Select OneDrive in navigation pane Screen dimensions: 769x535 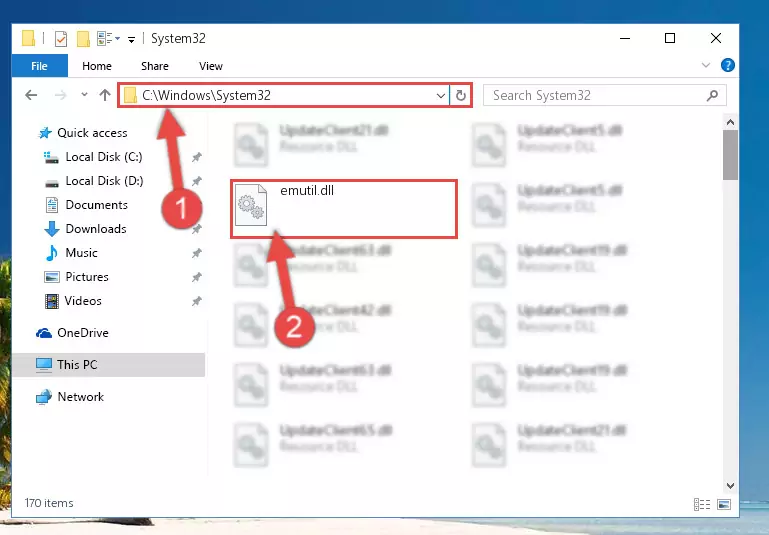[x=83, y=333]
